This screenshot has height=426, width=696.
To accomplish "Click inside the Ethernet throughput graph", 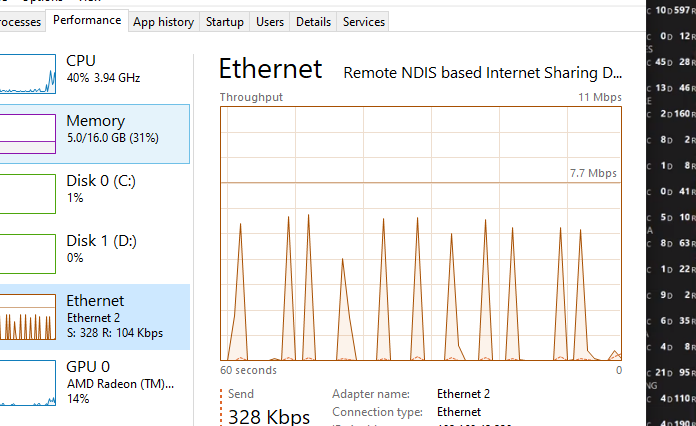I will pos(421,233).
